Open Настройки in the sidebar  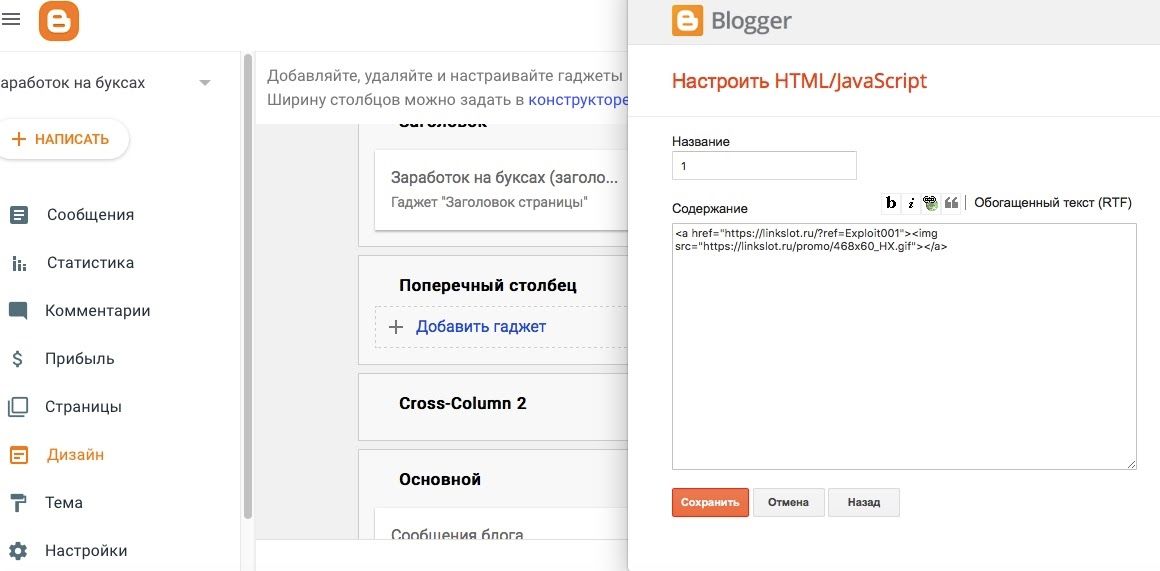[86, 551]
